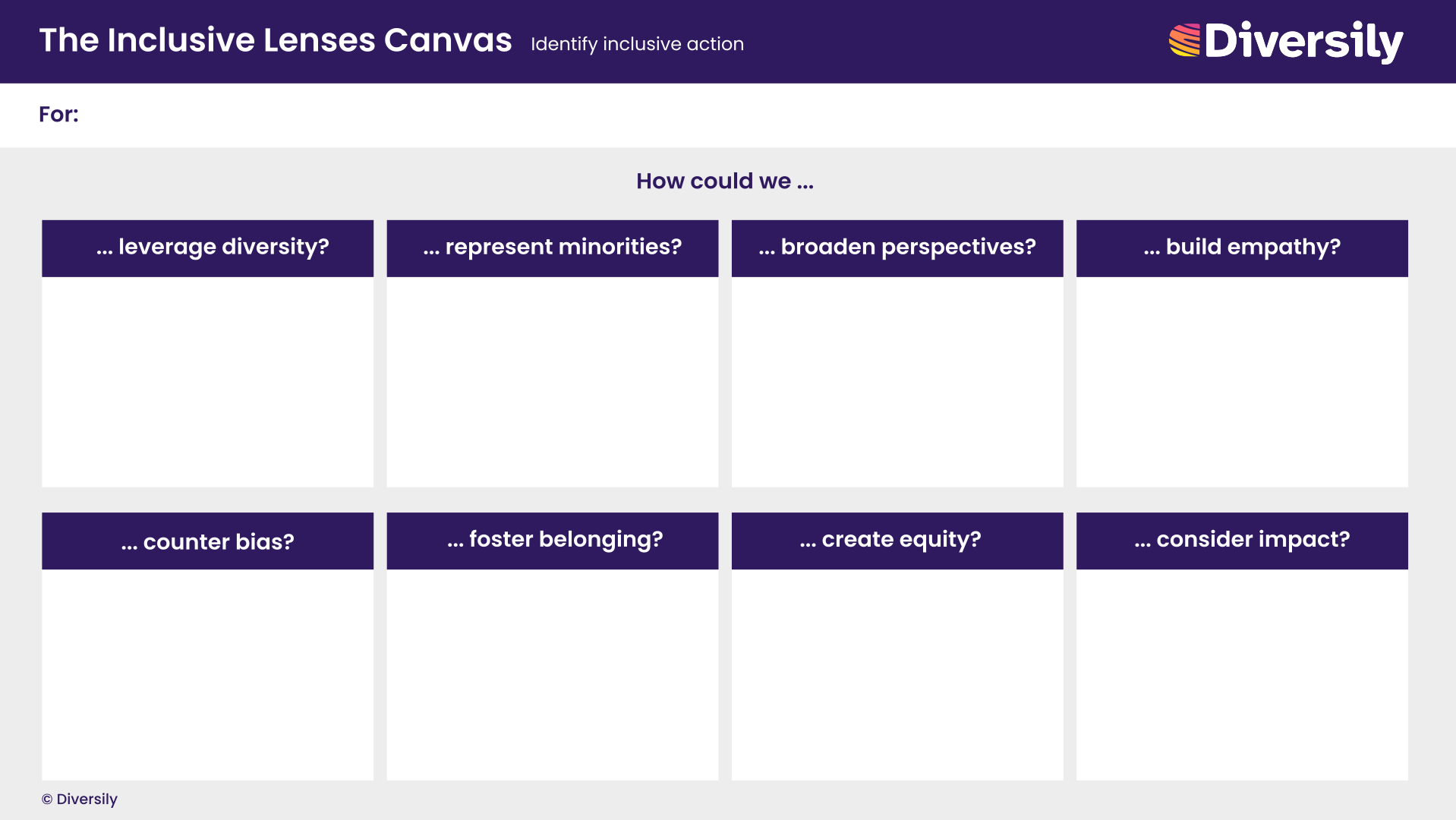
Task: Click the '© Diversily' copyright text
Action: (x=79, y=799)
